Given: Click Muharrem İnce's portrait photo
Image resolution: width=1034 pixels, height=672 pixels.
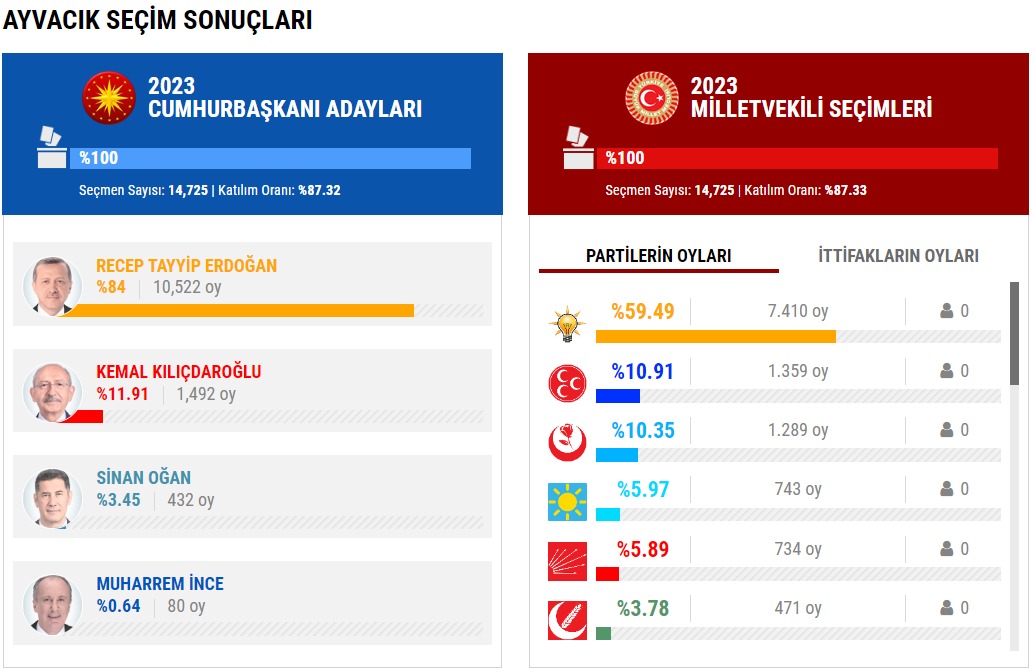Looking at the screenshot, I should pos(52,603).
